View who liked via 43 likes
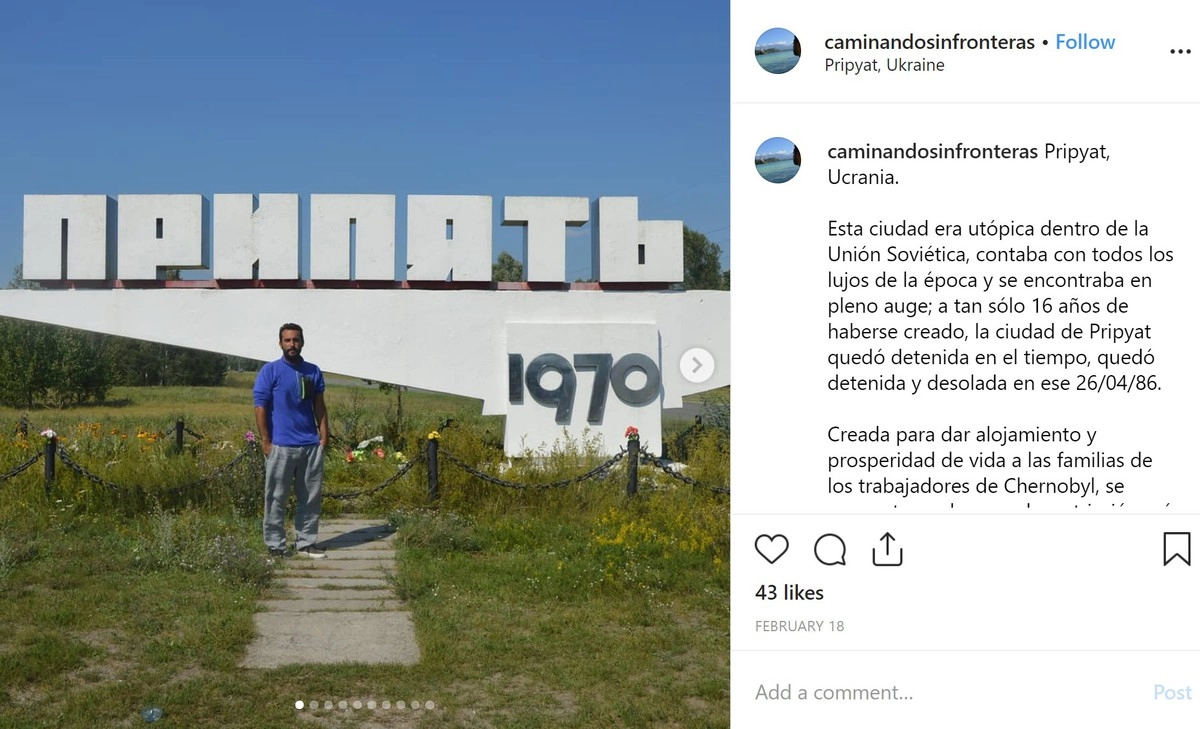1200x729 pixels. coord(789,593)
